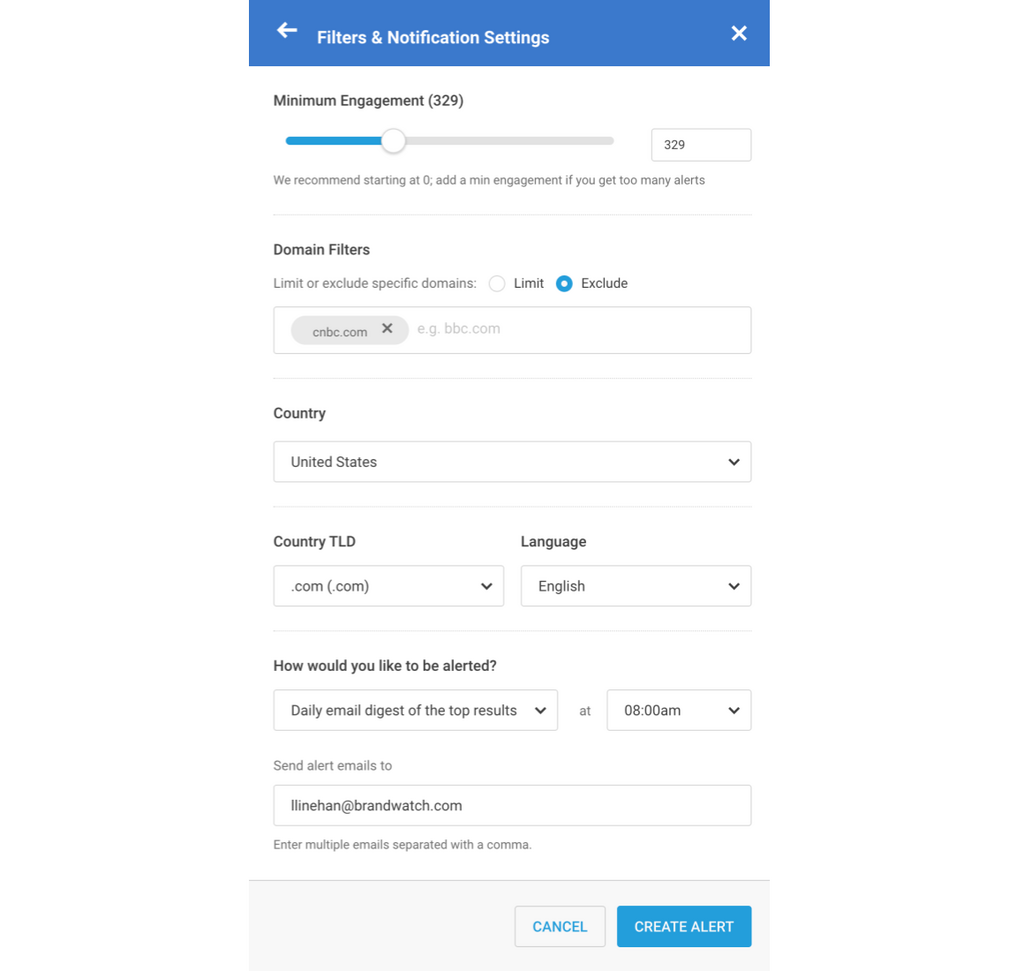Screen dimensions: 1024x971
Task: Select the Limit radio option
Action: point(497,284)
